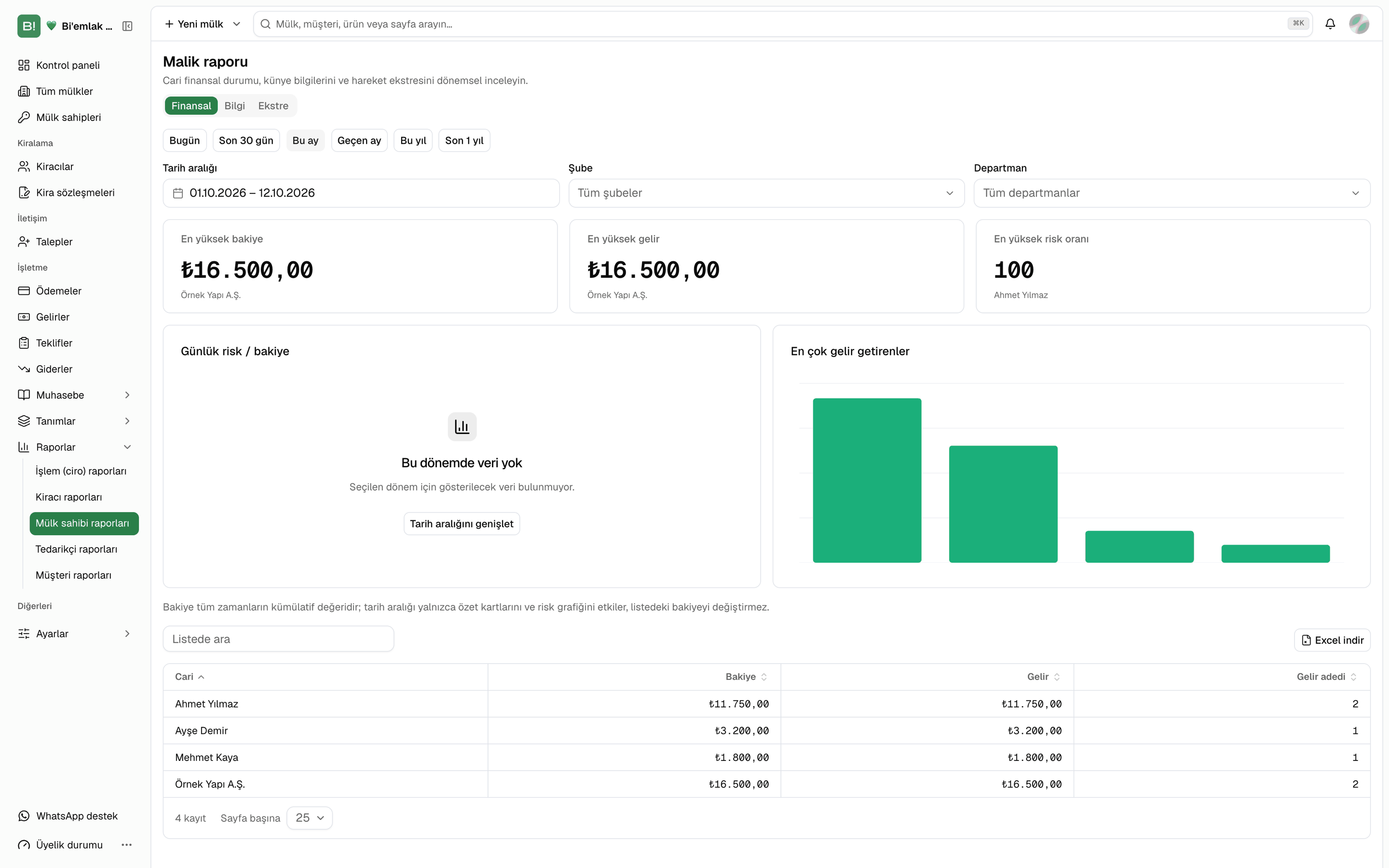The height and width of the screenshot is (868, 1389).
Task: Select Finansal tab
Action: coord(191,106)
